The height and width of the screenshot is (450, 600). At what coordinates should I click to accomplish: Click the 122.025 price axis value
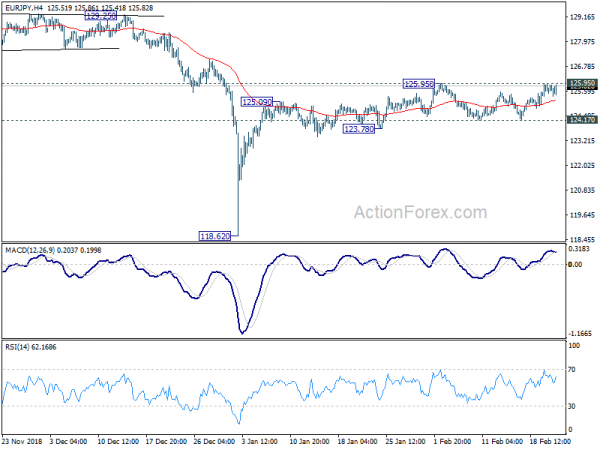click(582, 165)
